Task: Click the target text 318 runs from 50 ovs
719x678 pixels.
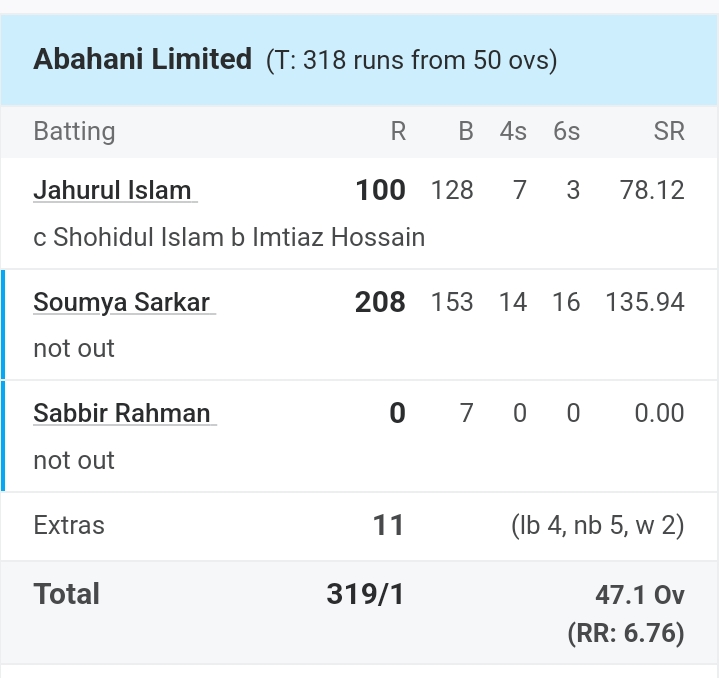Action: [411, 60]
